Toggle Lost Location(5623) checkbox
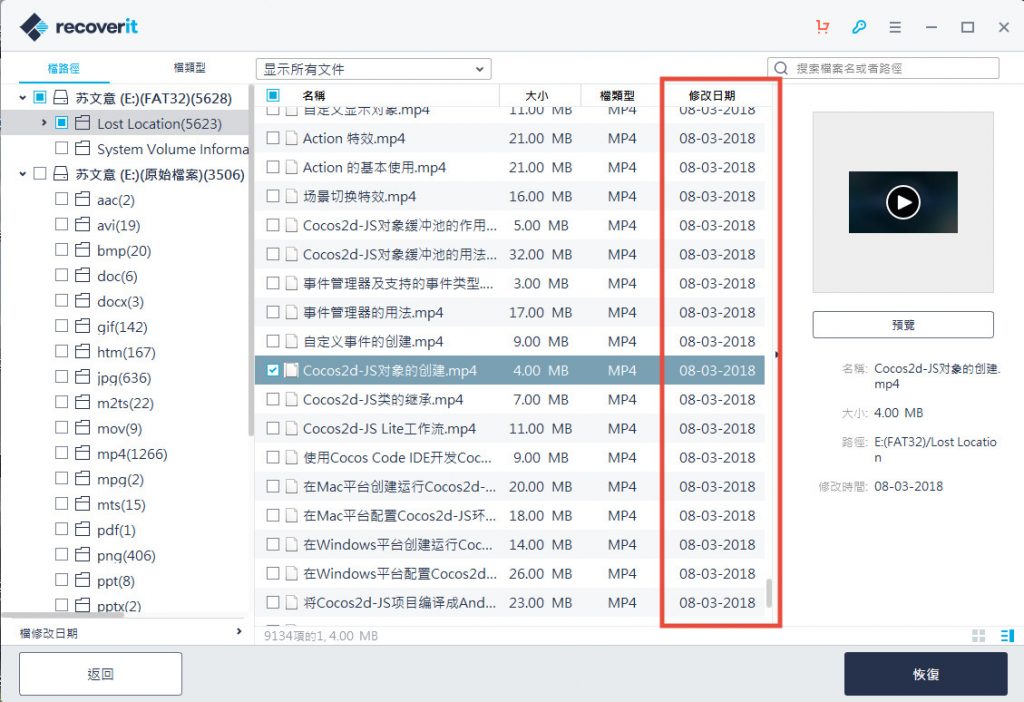Viewport: 1024px width, 702px height. (61, 123)
